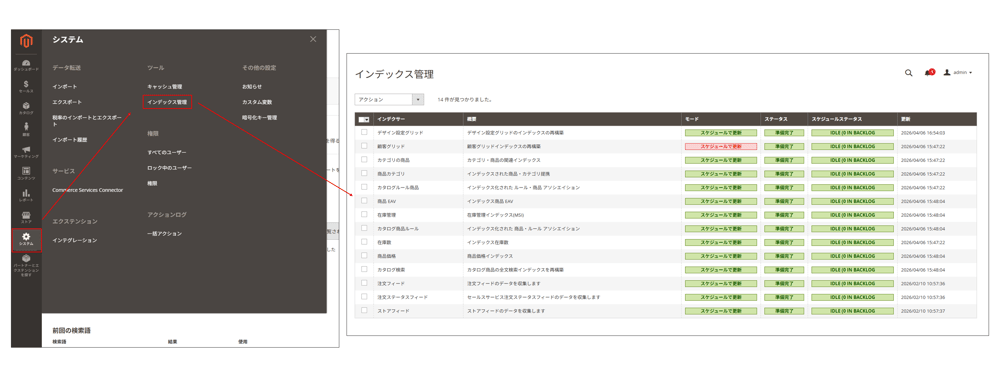The width and height of the screenshot is (1000, 377).
Task: Open the Reports (レポート) sidebar icon
Action: coord(26,195)
